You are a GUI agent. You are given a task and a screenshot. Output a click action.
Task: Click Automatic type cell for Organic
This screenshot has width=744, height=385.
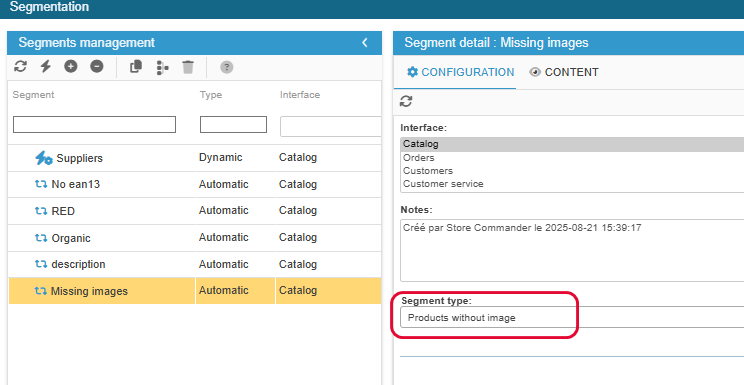pyautogui.click(x=235, y=237)
